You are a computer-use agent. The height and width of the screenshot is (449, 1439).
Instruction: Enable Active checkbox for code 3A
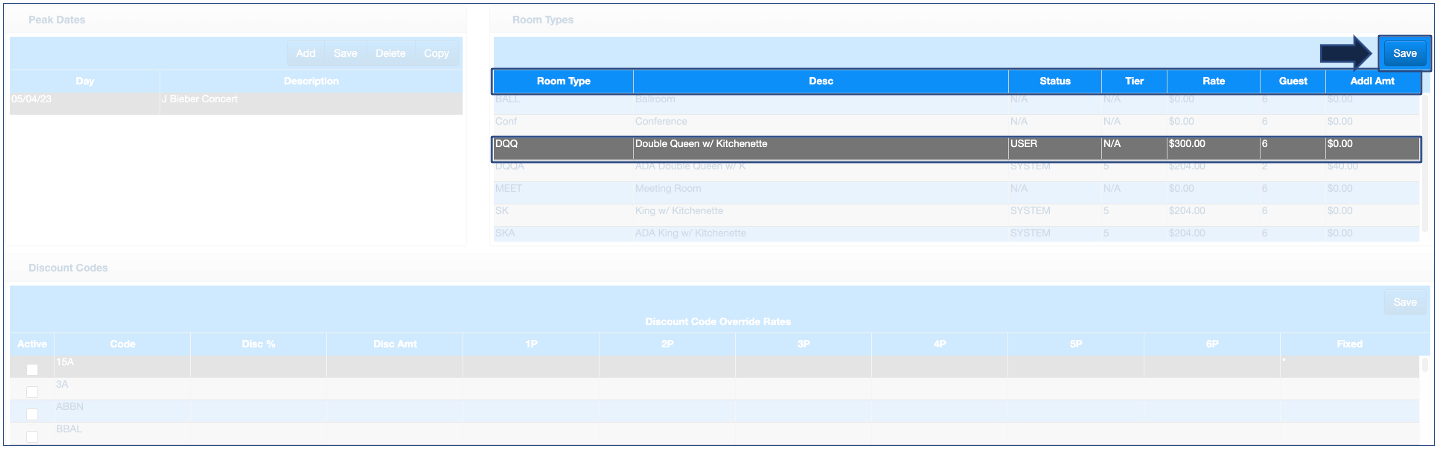[x=32, y=391]
